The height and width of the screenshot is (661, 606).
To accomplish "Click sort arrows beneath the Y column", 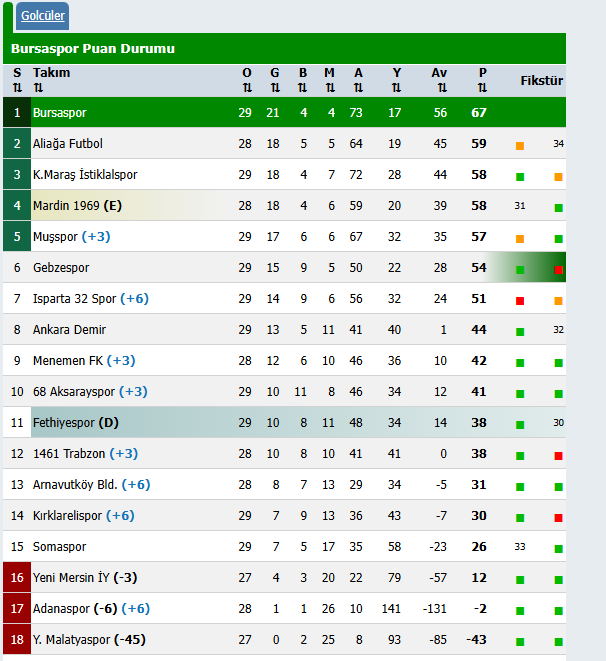I will point(396,88).
